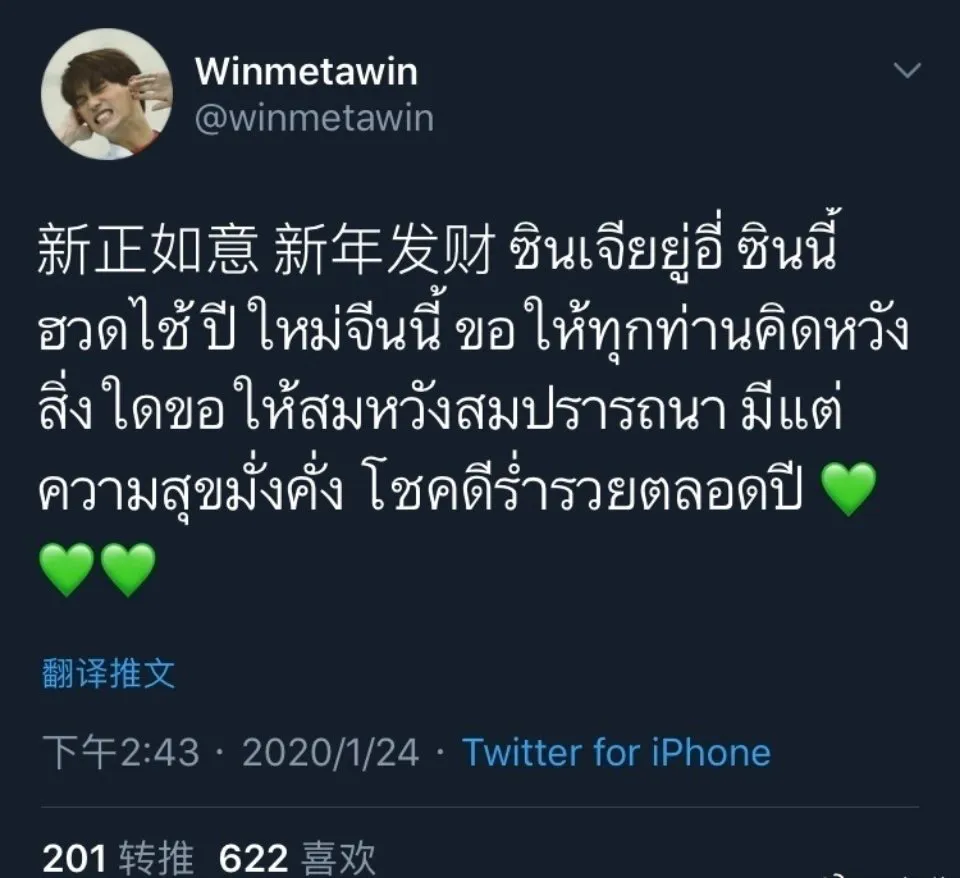Open the Twitter for iPhone source link
Viewport: 960px width, 878px height.
(617, 752)
